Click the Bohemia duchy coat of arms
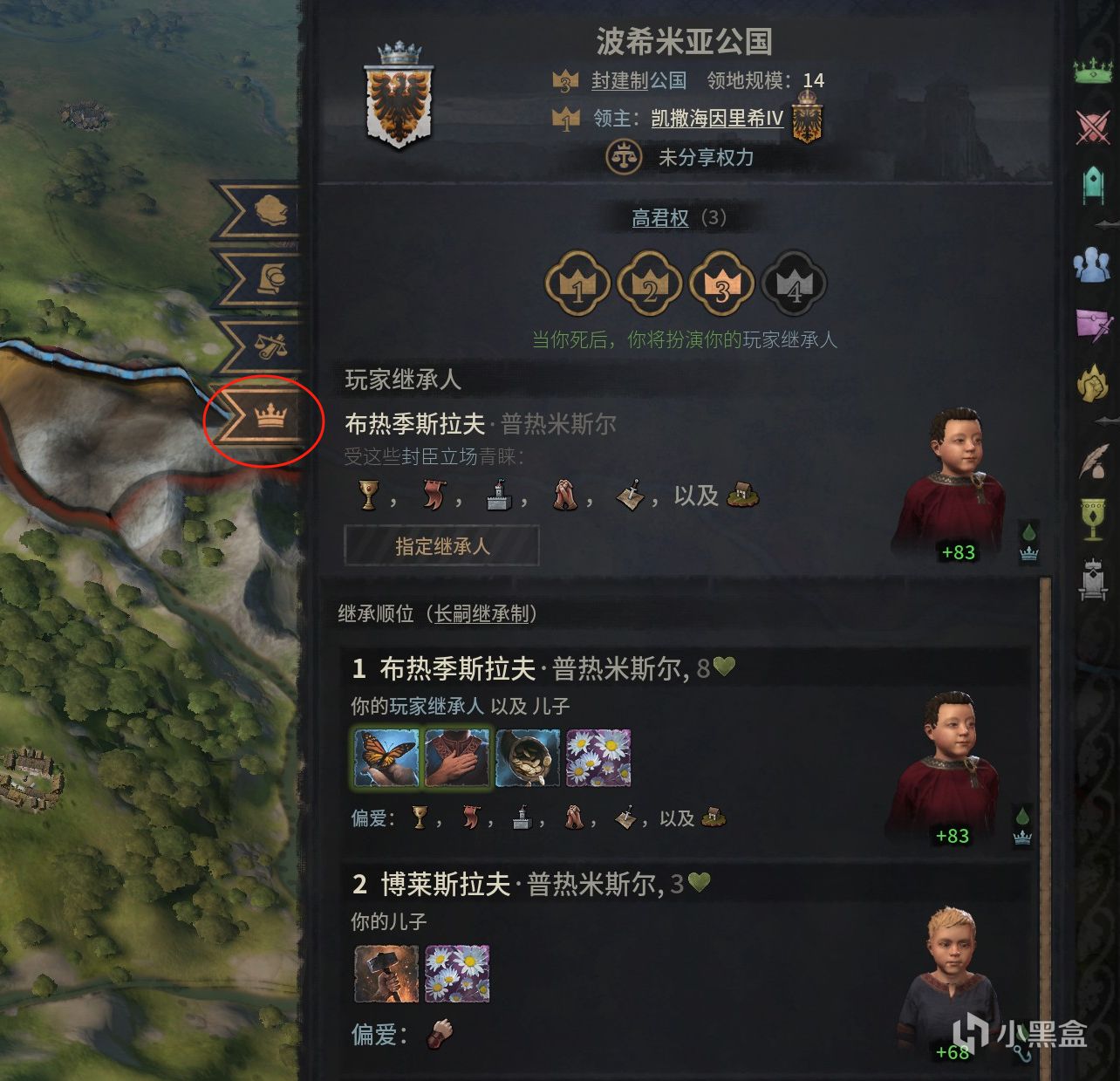This screenshot has height=1081, width=1120. [x=400, y=94]
